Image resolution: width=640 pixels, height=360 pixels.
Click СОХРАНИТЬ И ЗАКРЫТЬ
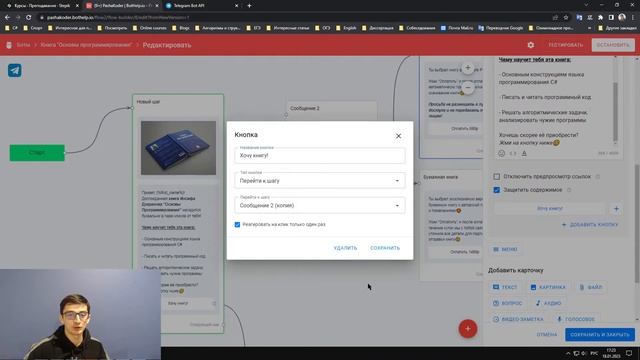click(x=600, y=335)
